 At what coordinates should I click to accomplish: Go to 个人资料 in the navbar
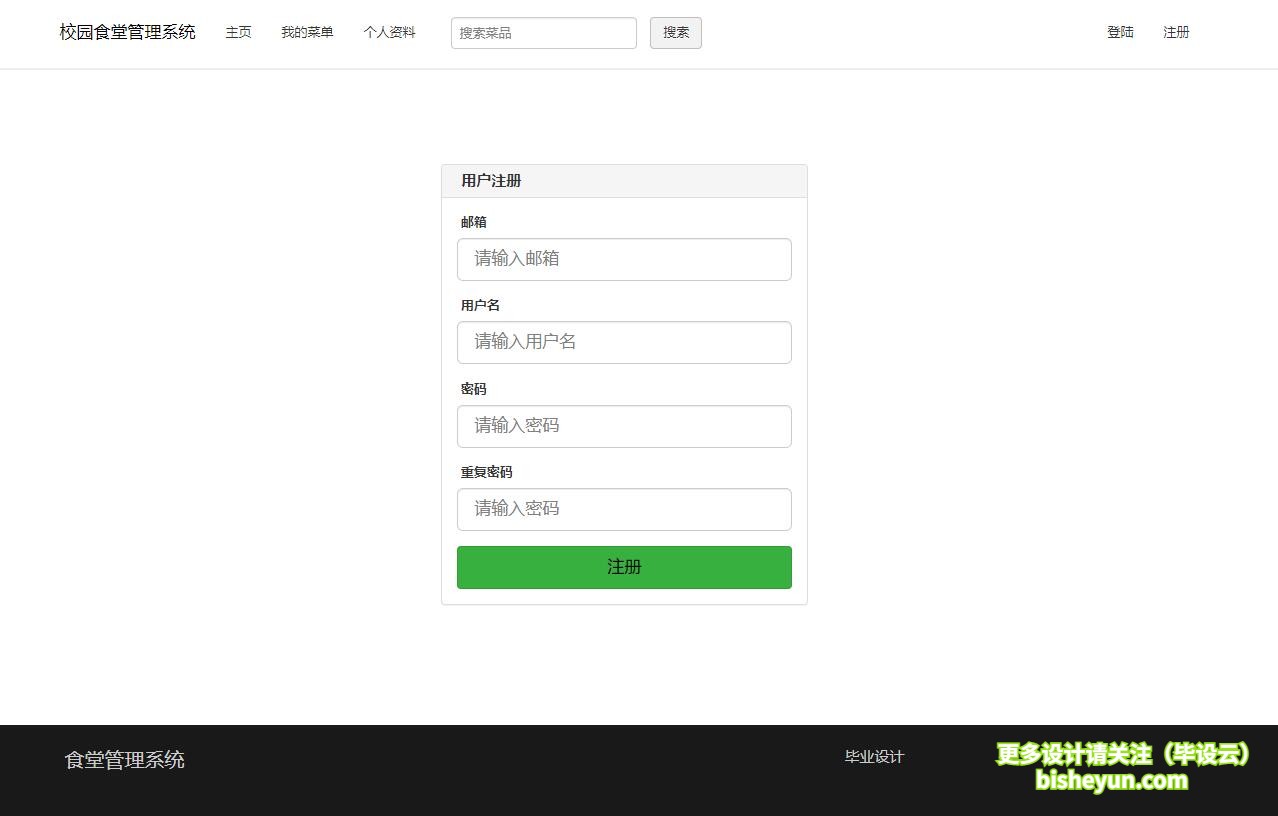pyautogui.click(x=389, y=32)
